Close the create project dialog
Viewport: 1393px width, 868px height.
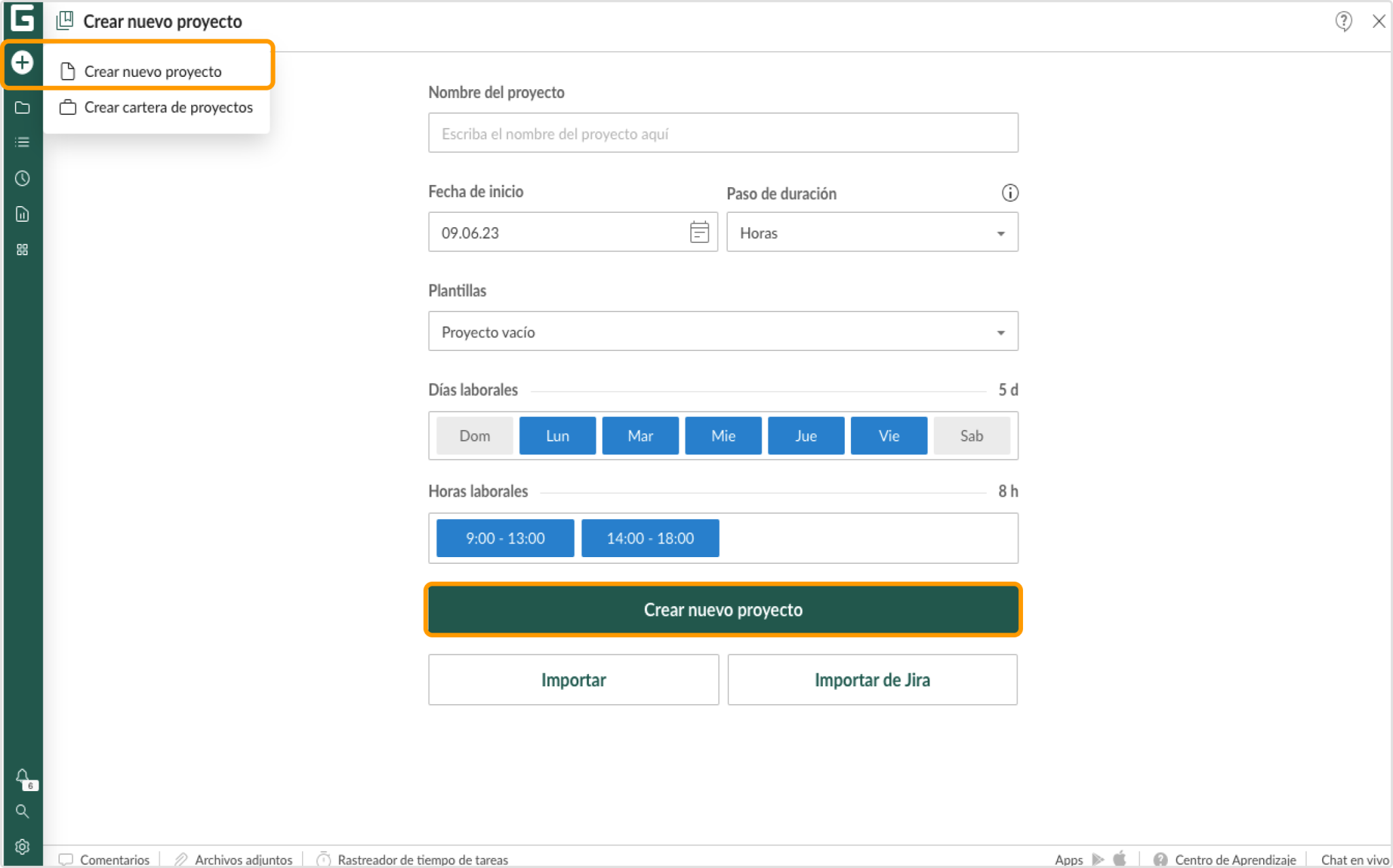(1379, 21)
